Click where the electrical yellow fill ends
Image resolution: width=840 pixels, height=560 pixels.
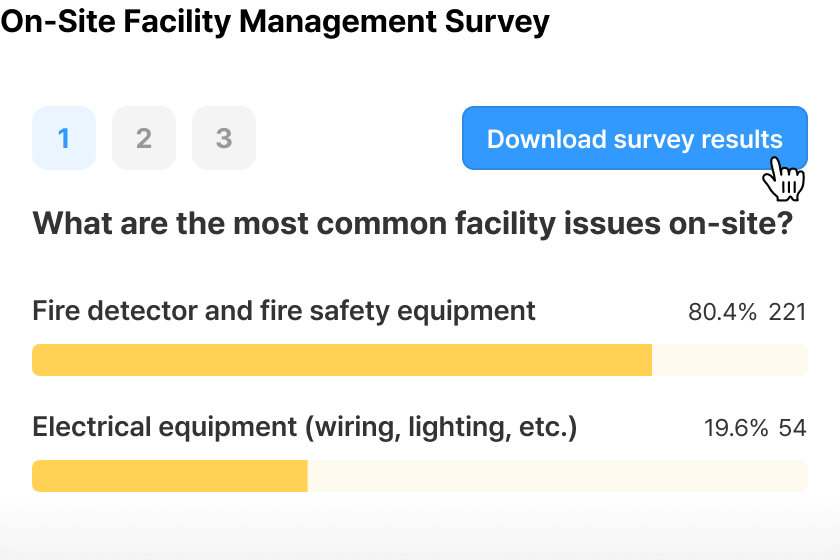point(308,476)
